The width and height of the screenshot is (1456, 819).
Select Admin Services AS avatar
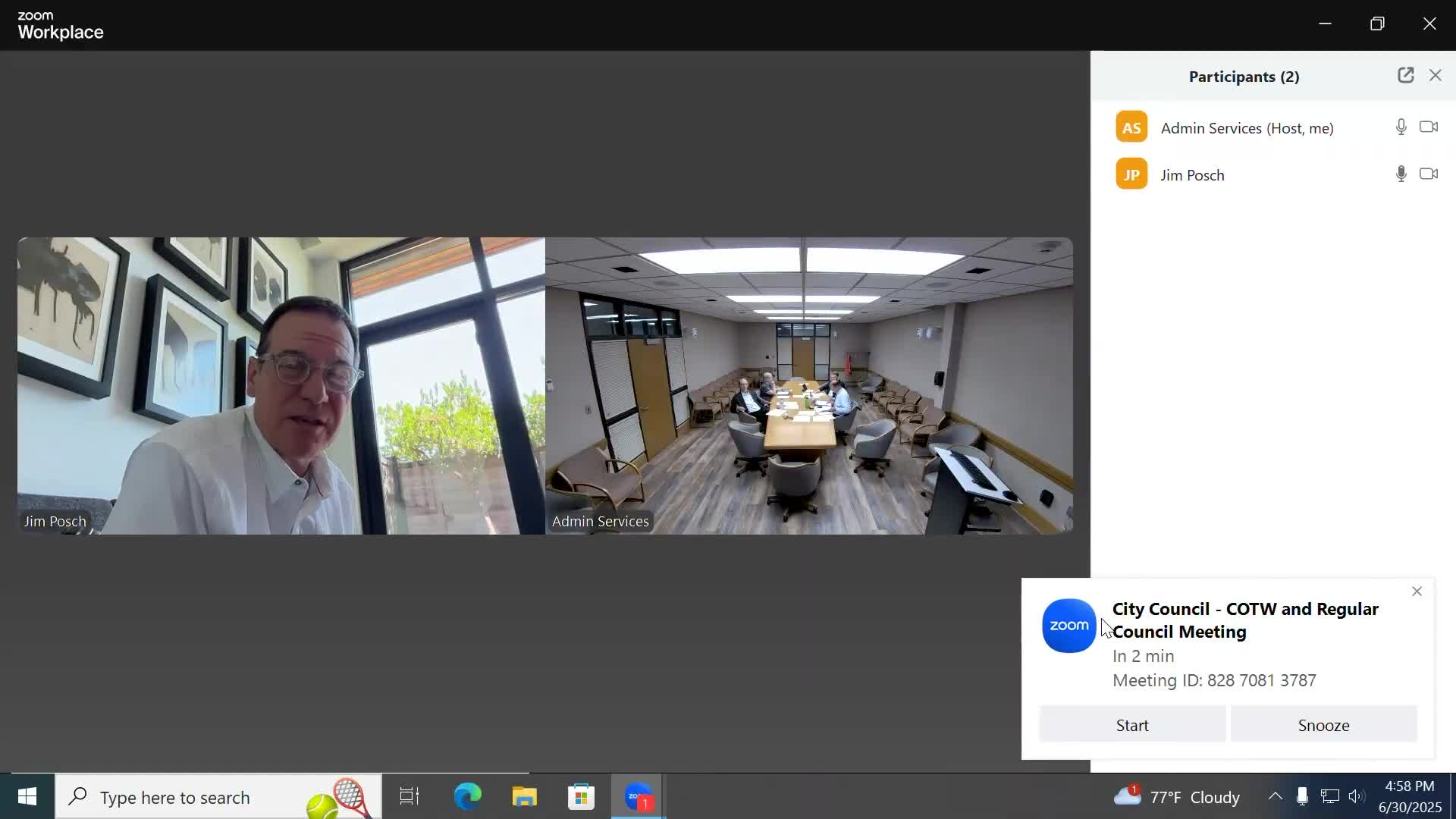[1131, 127]
